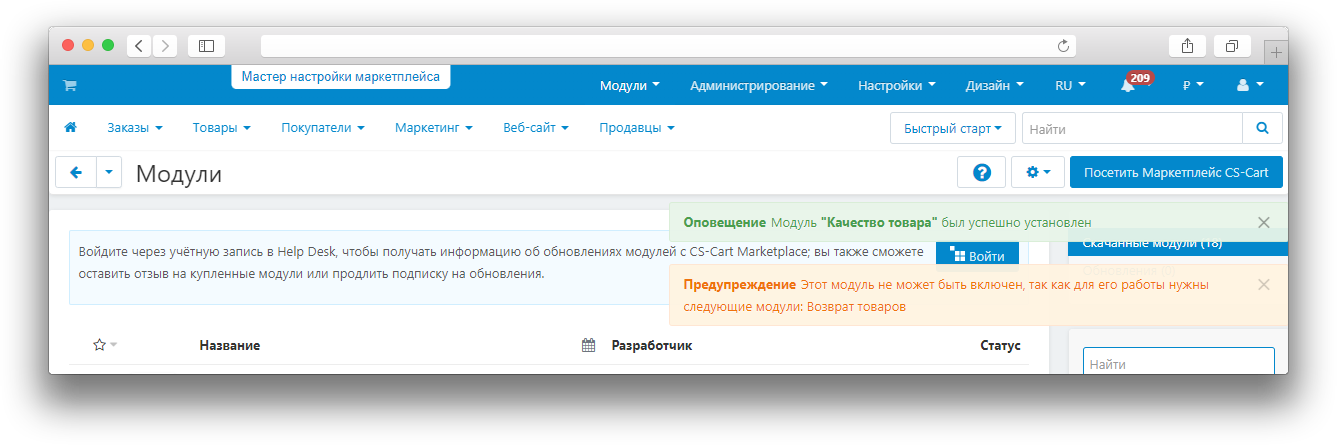Click the shopping cart storefront icon
Screen dimensions: 1337x445
[x=70, y=86]
